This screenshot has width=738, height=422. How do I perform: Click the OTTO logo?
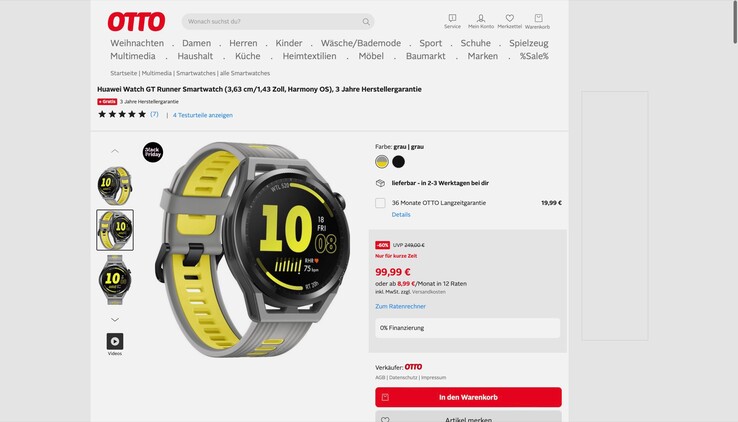tap(136, 22)
